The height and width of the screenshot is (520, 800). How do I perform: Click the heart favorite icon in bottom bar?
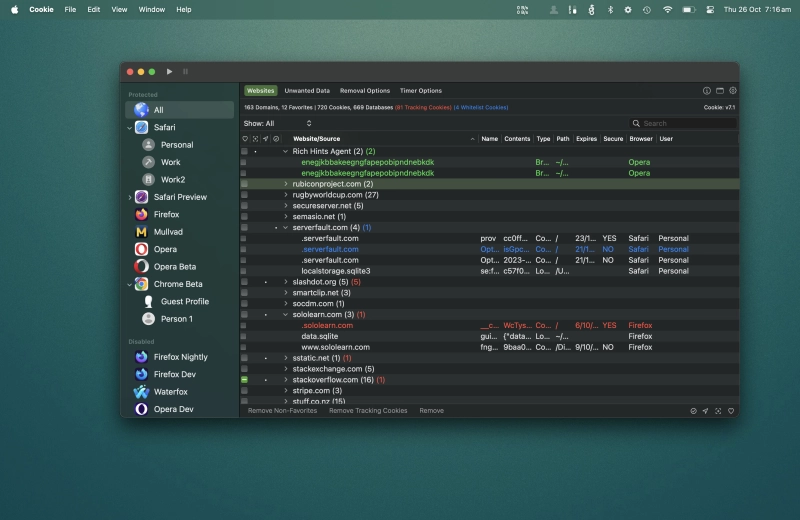pos(731,411)
